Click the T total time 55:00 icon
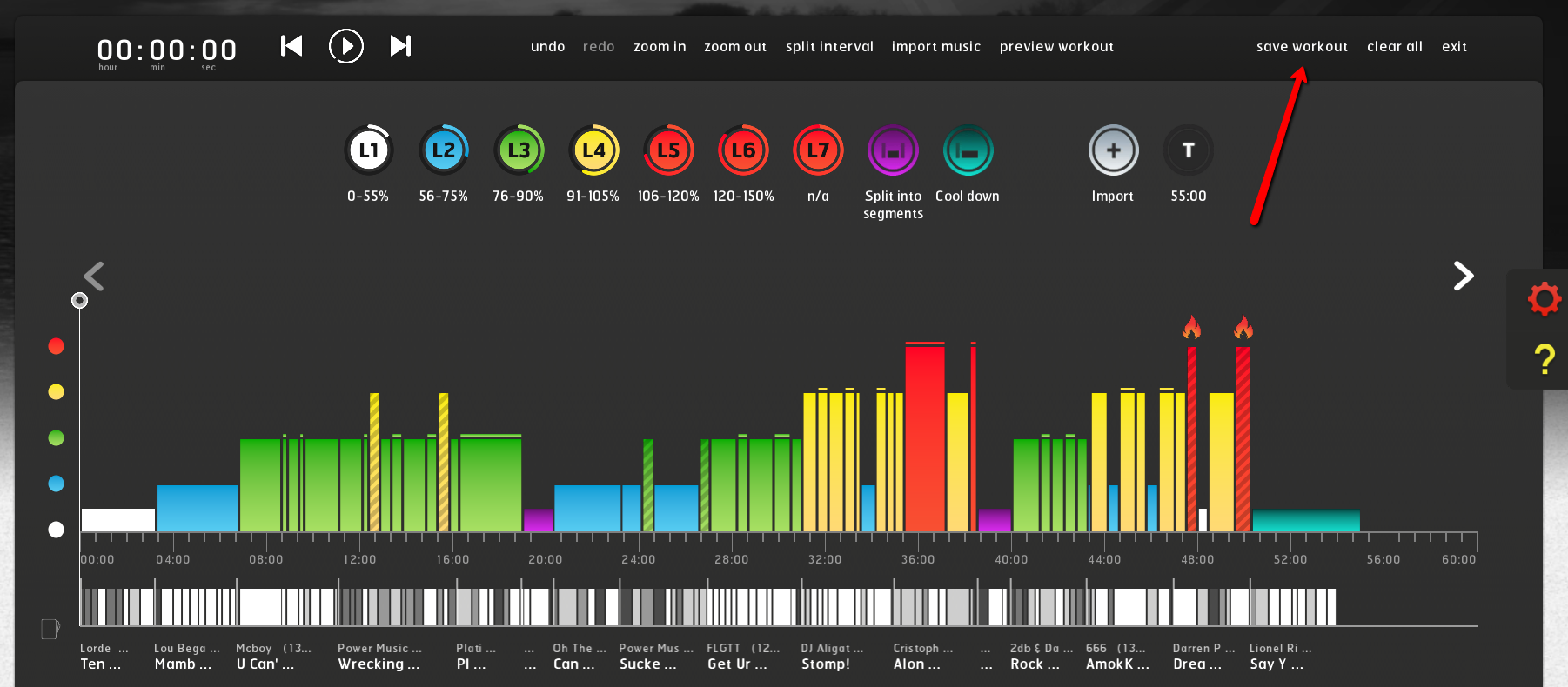1568x687 pixels. (x=1188, y=150)
